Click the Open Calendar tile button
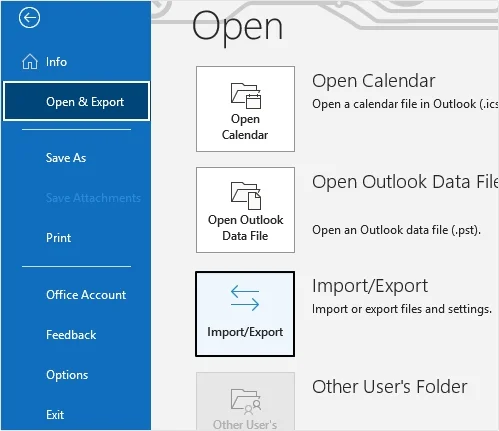 click(x=245, y=109)
